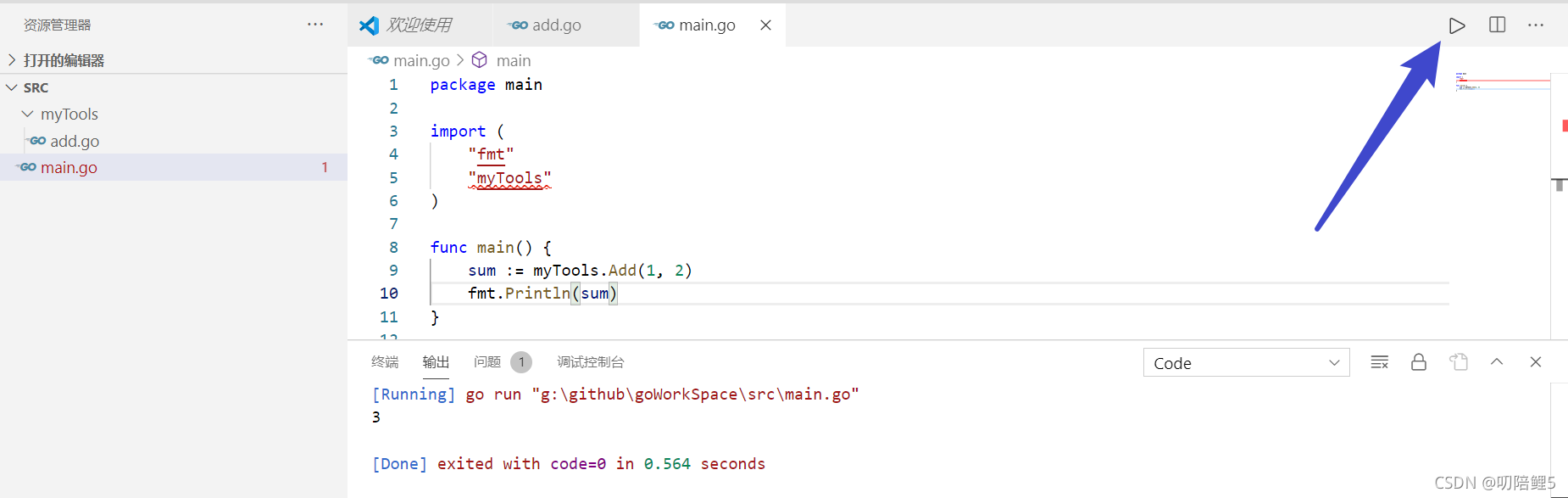
Task: Close the main.go editor tab
Action: pos(765,25)
